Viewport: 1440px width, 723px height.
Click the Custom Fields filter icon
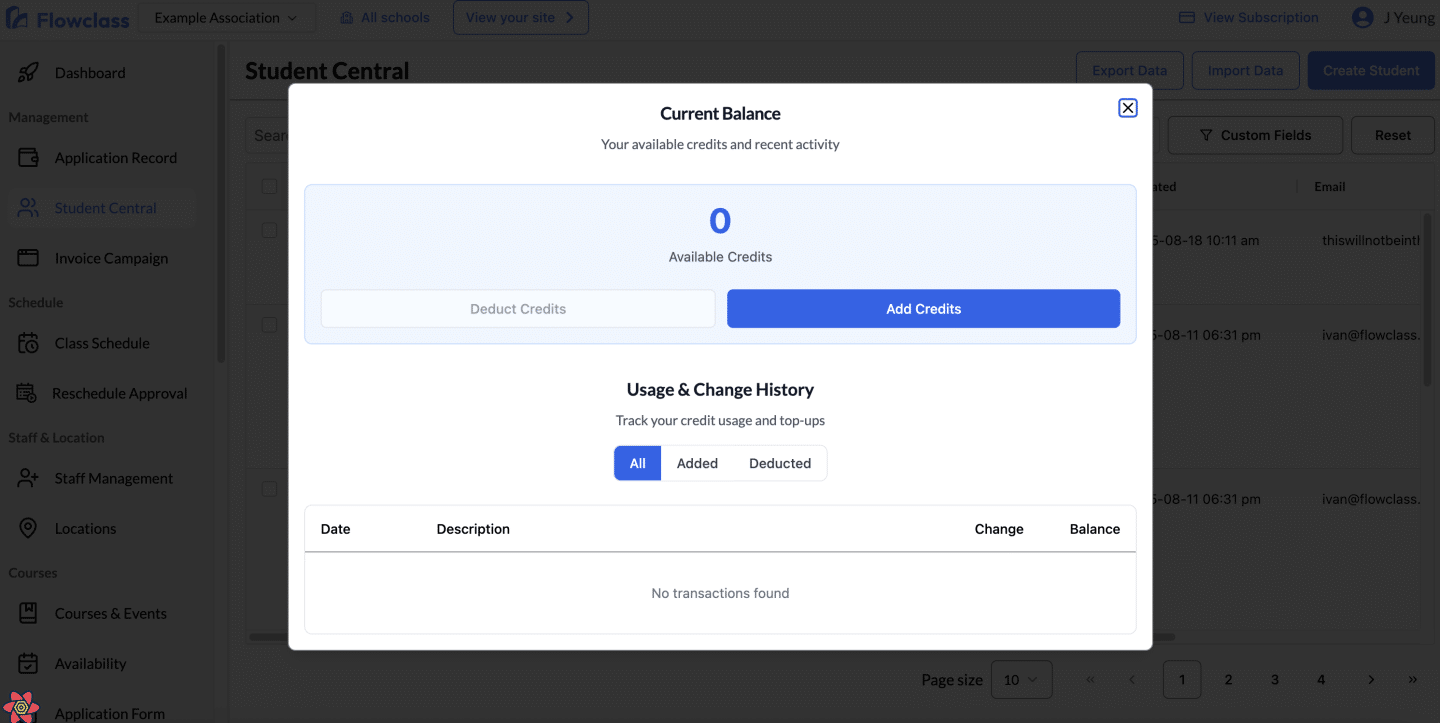tap(1206, 135)
